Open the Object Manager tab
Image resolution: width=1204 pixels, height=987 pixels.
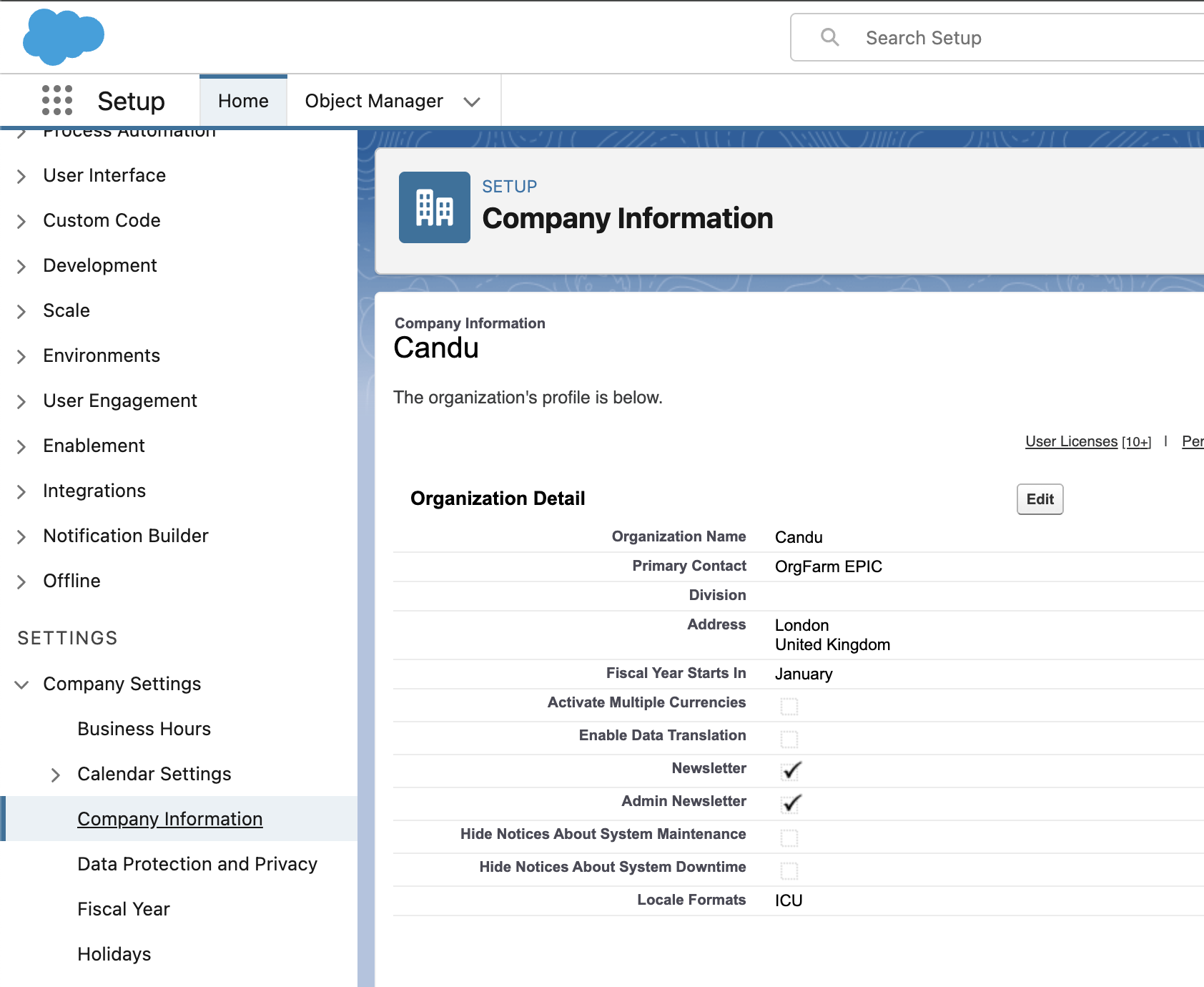click(x=374, y=101)
